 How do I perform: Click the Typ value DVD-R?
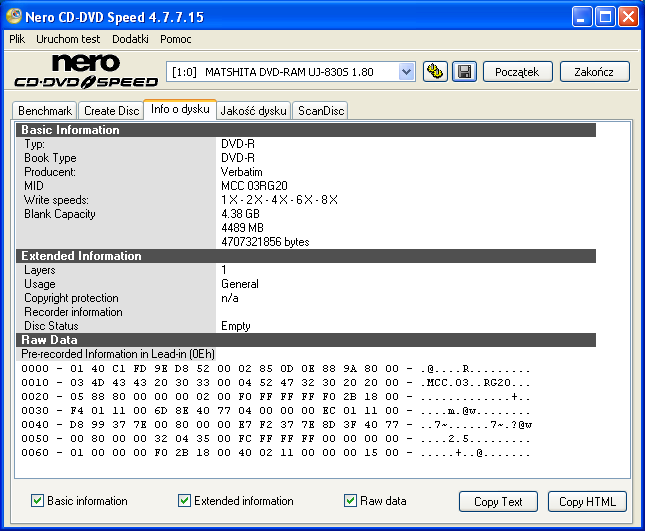click(x=238, y=144)
